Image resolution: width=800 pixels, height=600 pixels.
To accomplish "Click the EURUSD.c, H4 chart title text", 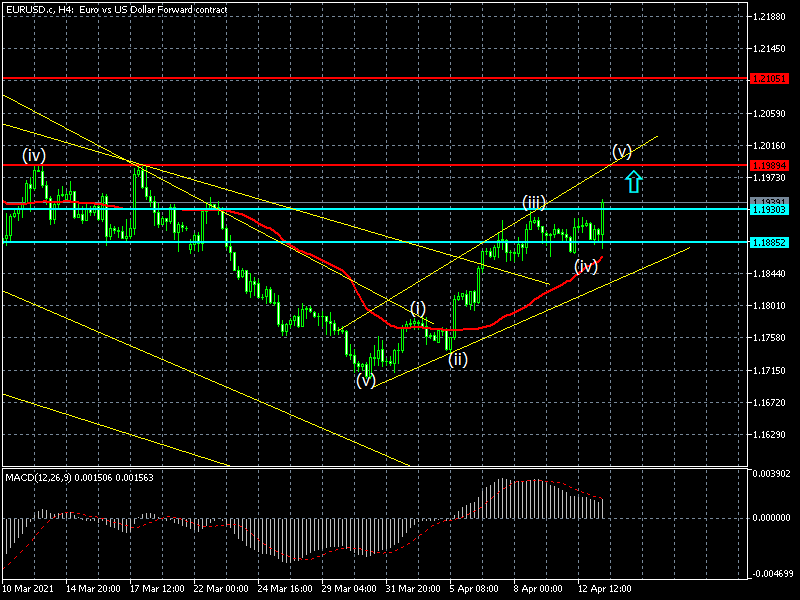I will (116, 9).
